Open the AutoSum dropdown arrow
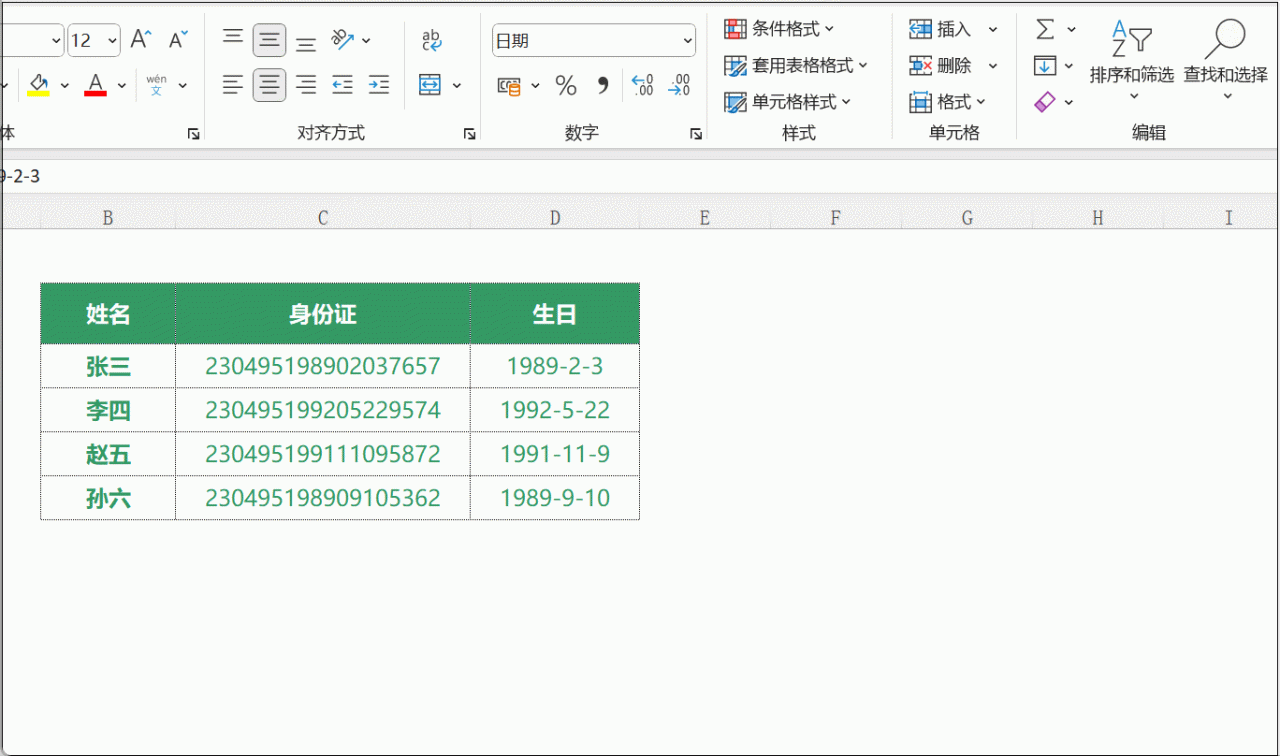This screenshot has height=756, width=1280. (1071, 29)
